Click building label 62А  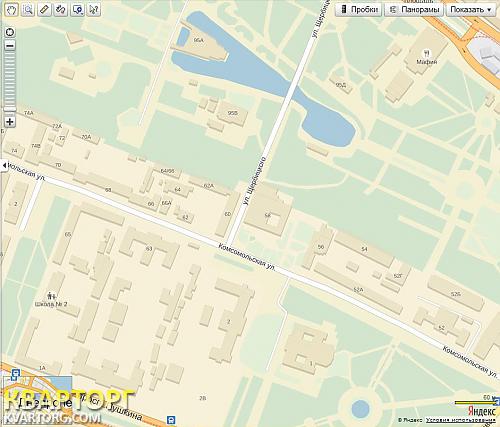click(x=208, y=186)
